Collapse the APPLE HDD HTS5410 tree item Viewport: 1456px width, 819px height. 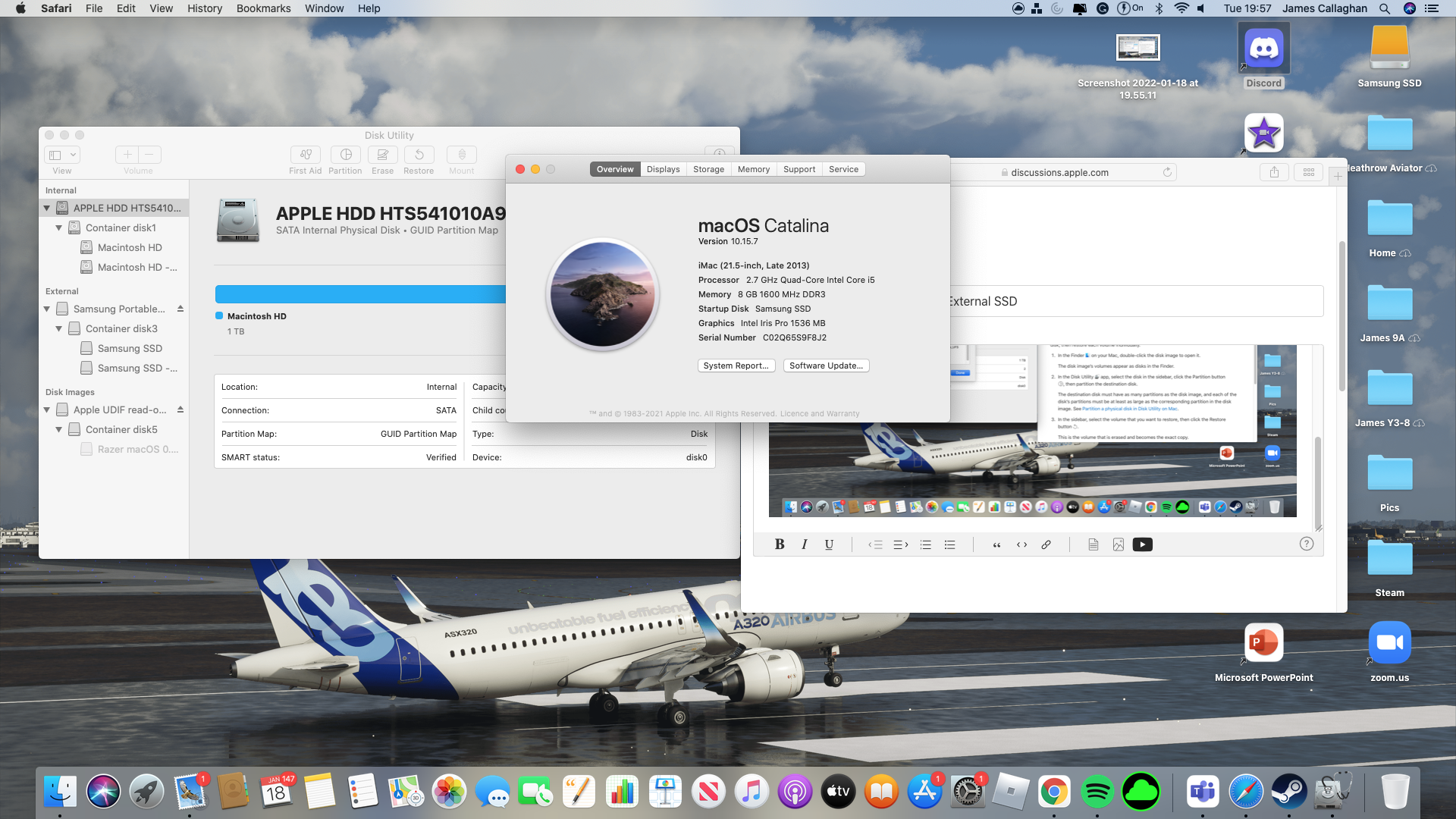47,208
